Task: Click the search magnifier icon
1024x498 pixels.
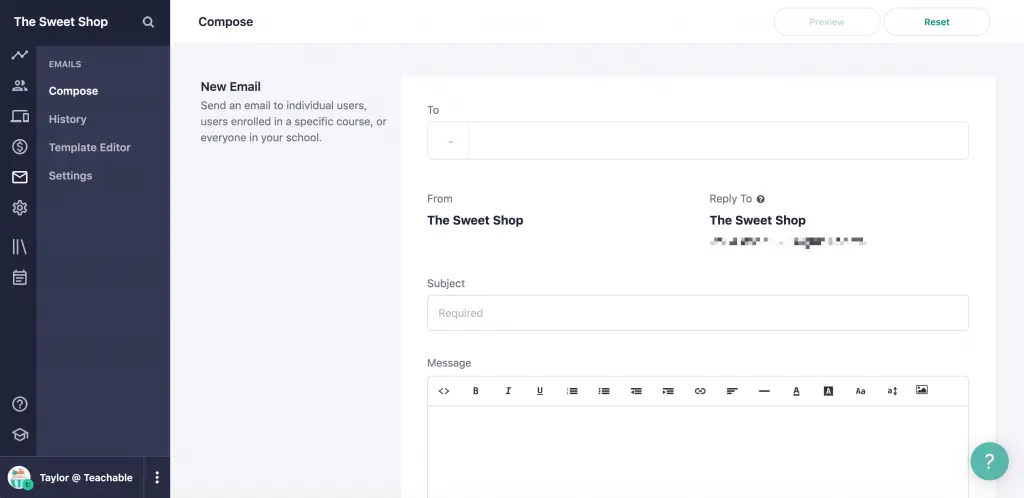Action: [x=148, y=22]
